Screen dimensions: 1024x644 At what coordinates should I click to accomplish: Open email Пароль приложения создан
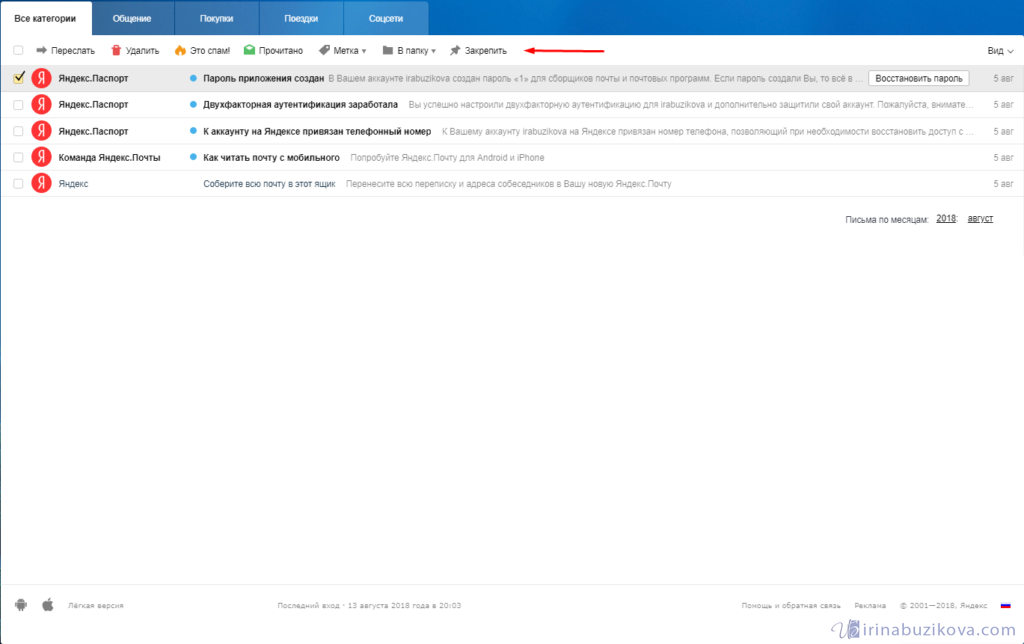(263, 78)
